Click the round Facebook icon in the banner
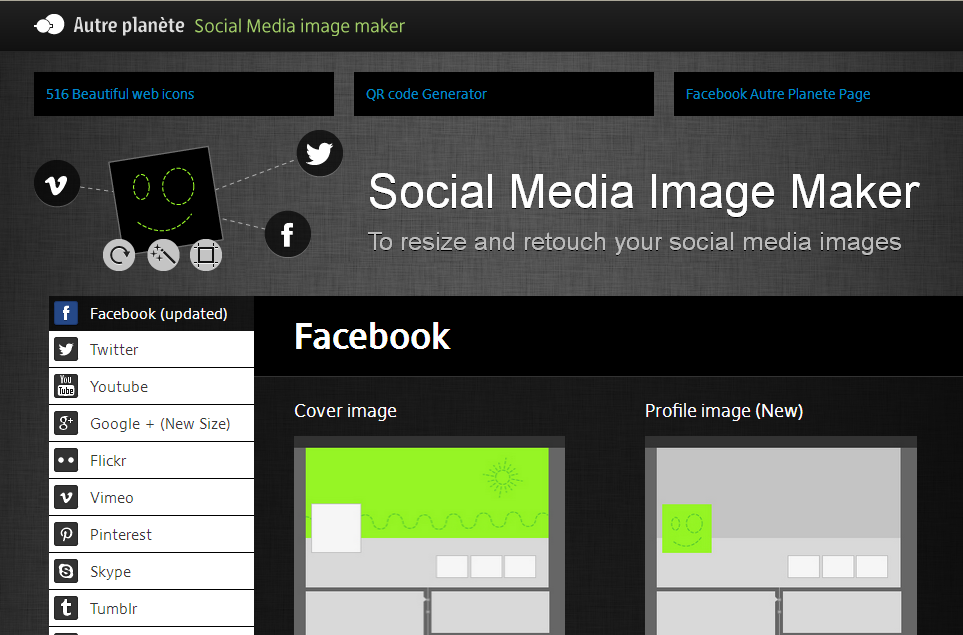This screenshot has width=963, height=635. (287, 234)
